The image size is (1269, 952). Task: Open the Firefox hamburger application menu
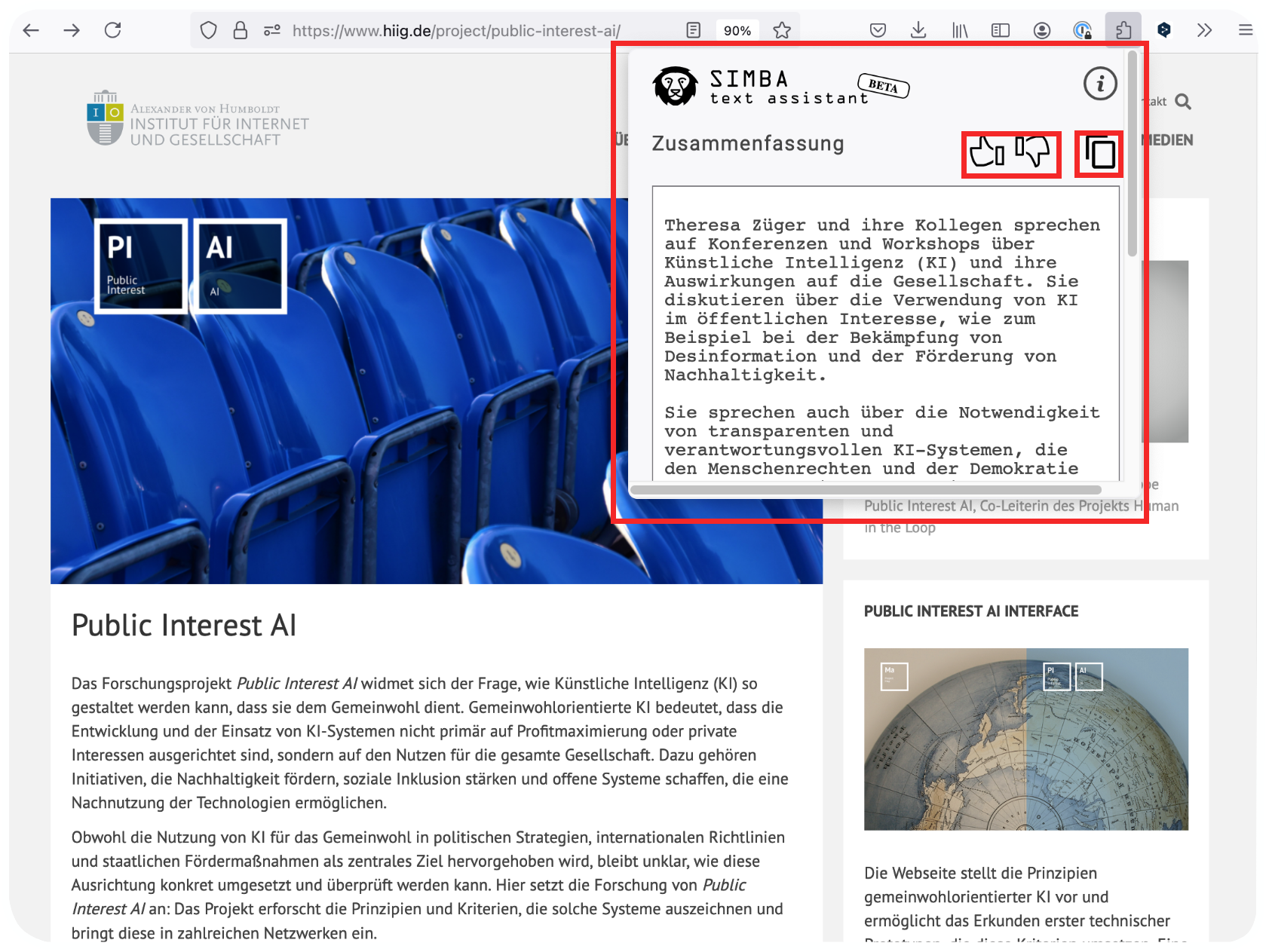pyautogui.click(x=1246, y=30)
